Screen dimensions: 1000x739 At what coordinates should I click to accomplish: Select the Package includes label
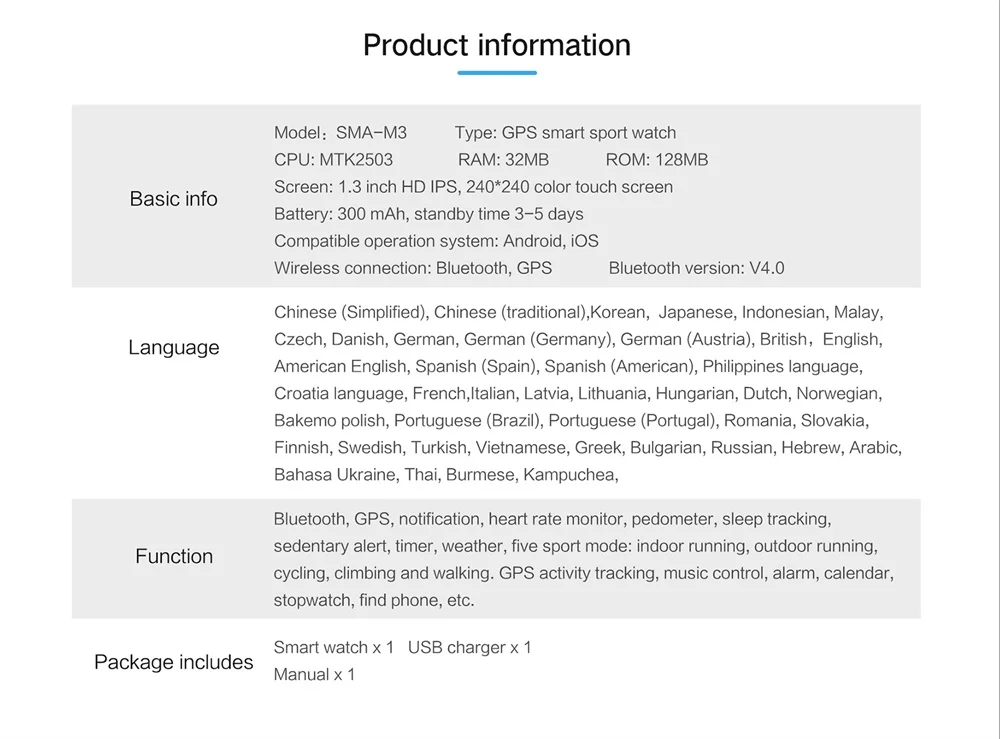click(173, 662)
